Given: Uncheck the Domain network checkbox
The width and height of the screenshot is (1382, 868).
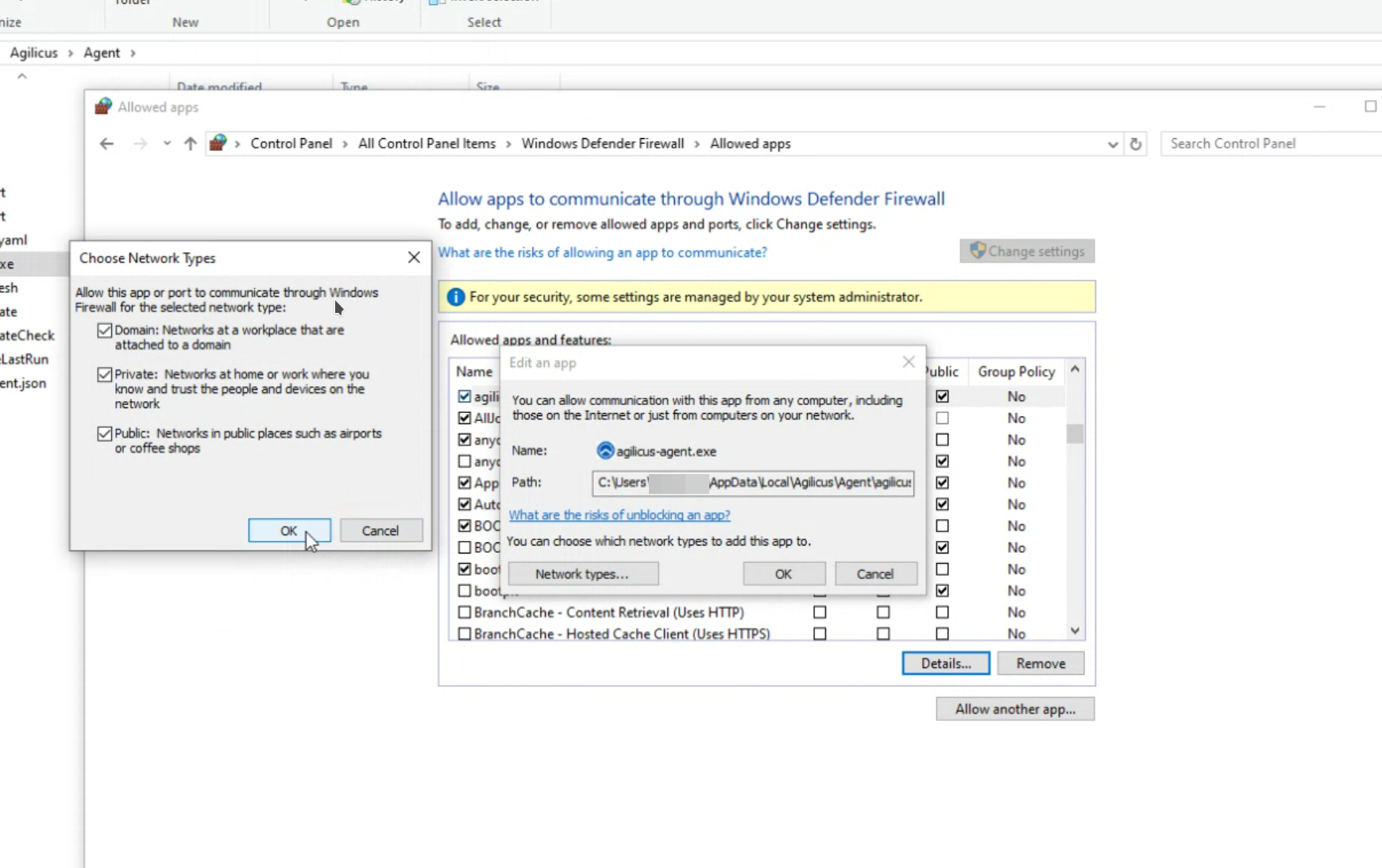Looking at the screenshot, I should pos(104,330).
